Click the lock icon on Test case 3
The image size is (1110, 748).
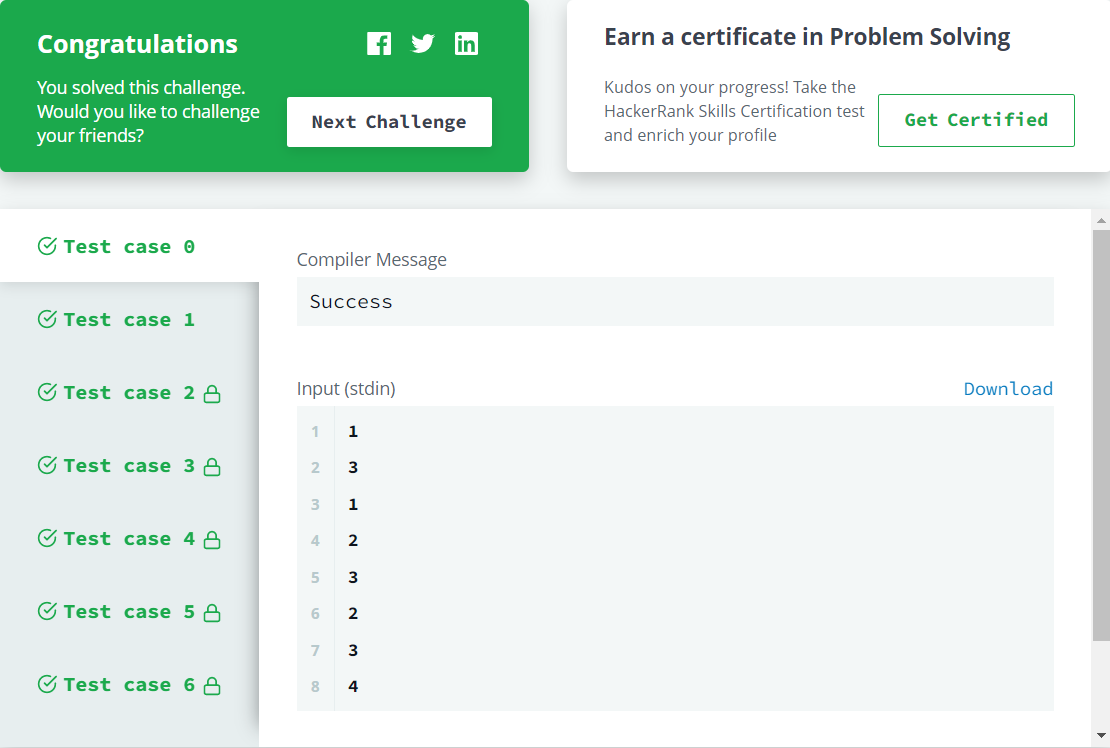coord(212,467)
